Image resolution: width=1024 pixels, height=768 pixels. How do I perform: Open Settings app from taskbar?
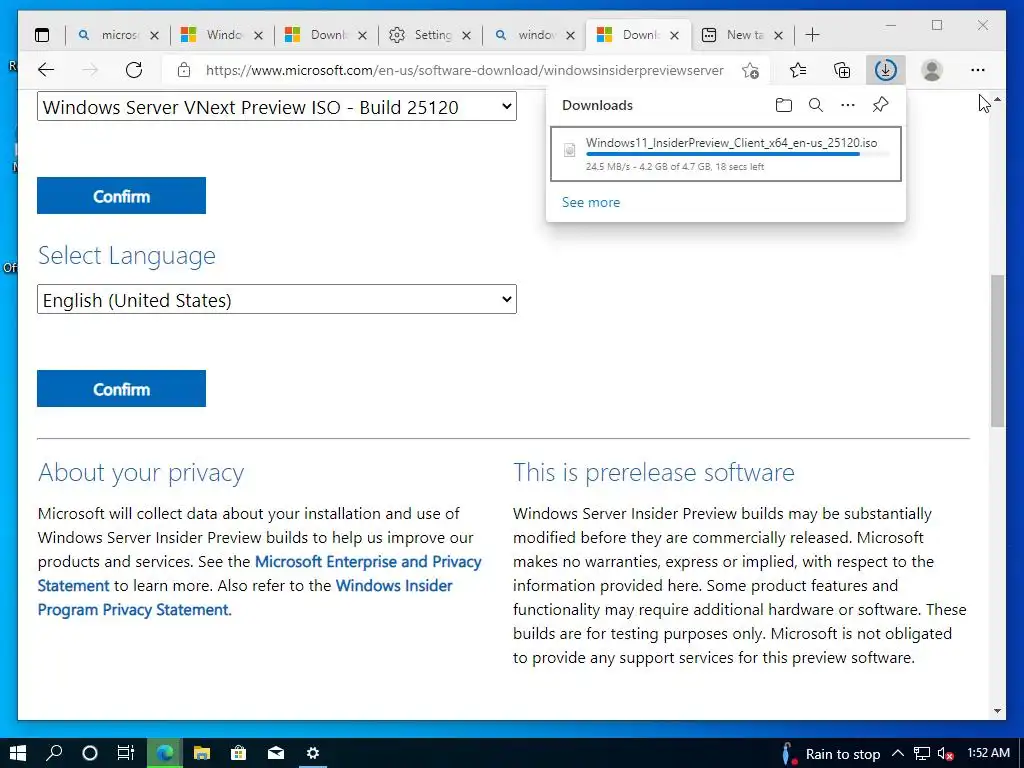(x=313, y=754)
